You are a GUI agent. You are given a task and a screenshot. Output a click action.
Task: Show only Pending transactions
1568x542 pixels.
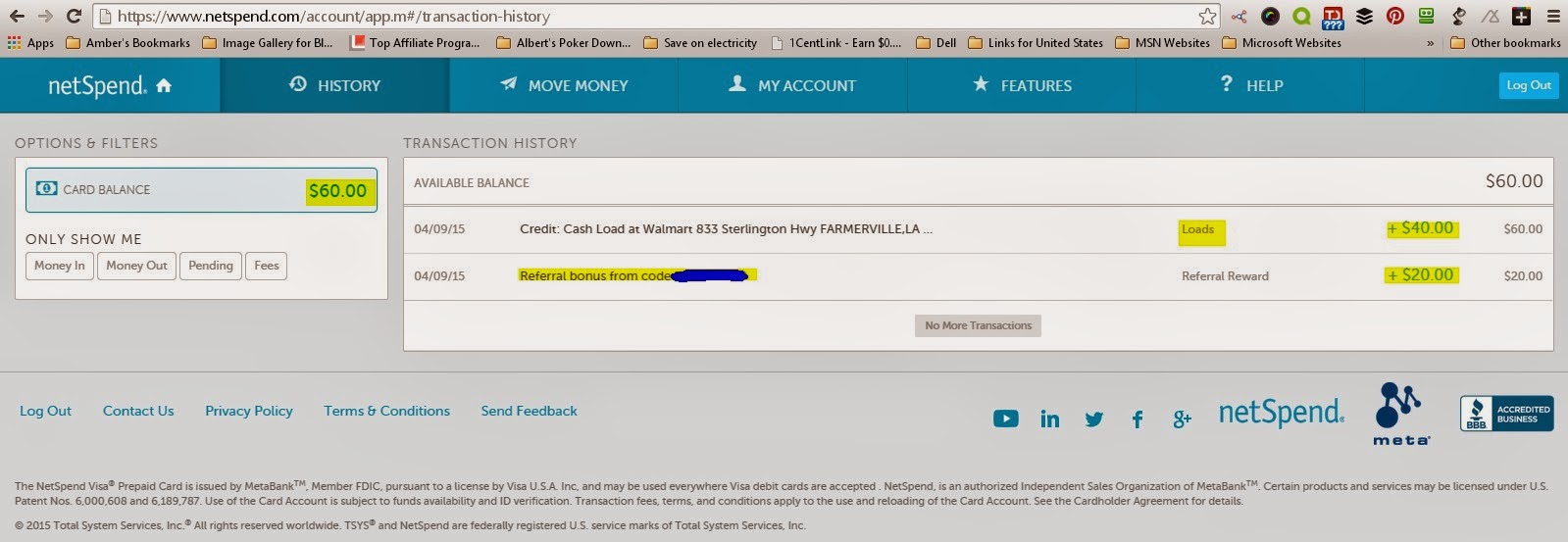click(211, 266)
